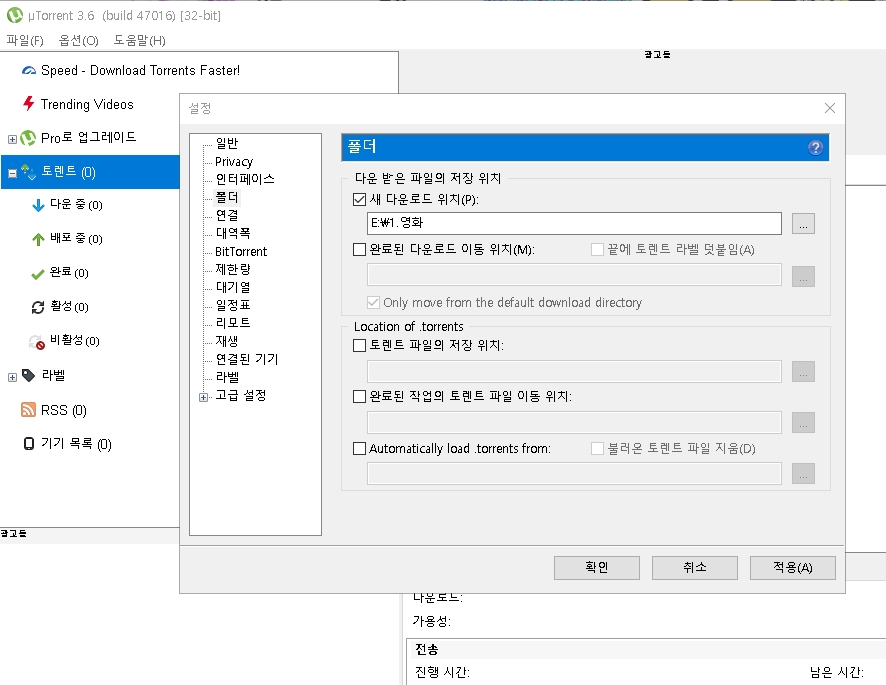Click the download path field E:\1.영화

(574, 223)
